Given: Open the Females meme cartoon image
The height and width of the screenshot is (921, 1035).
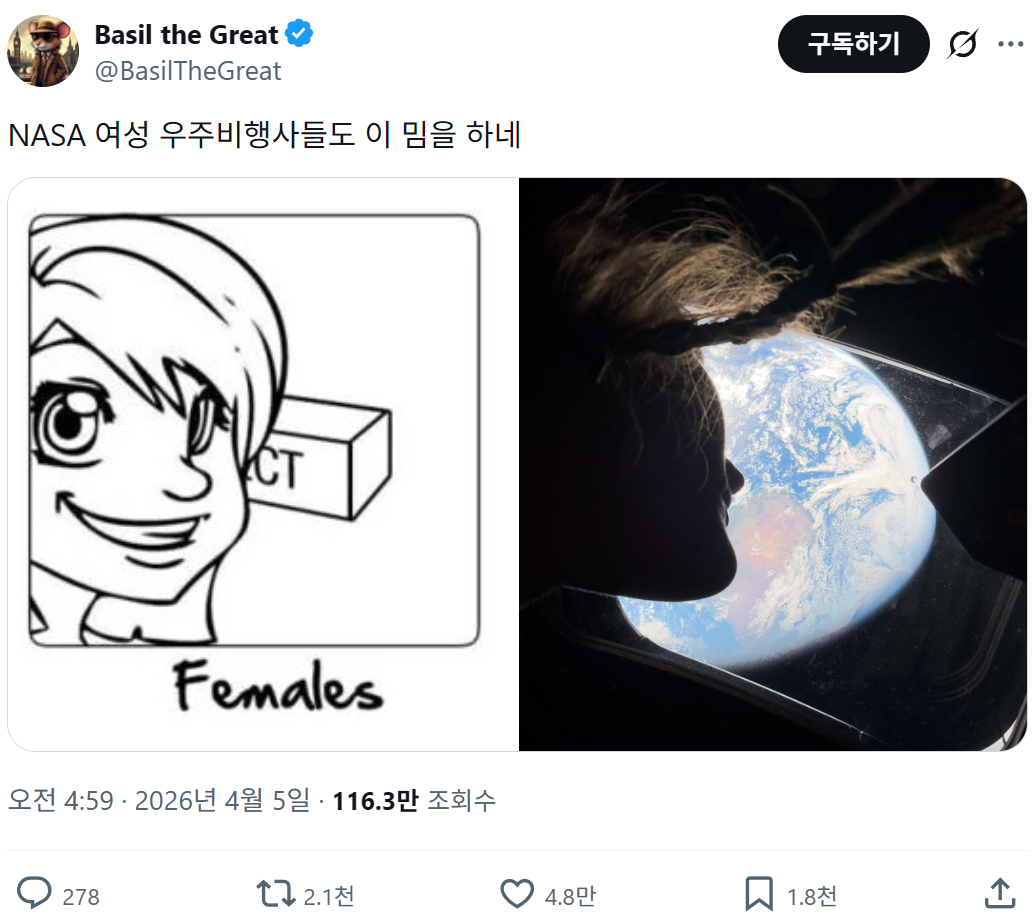Looking at the screenshot, I should point(263,464).
